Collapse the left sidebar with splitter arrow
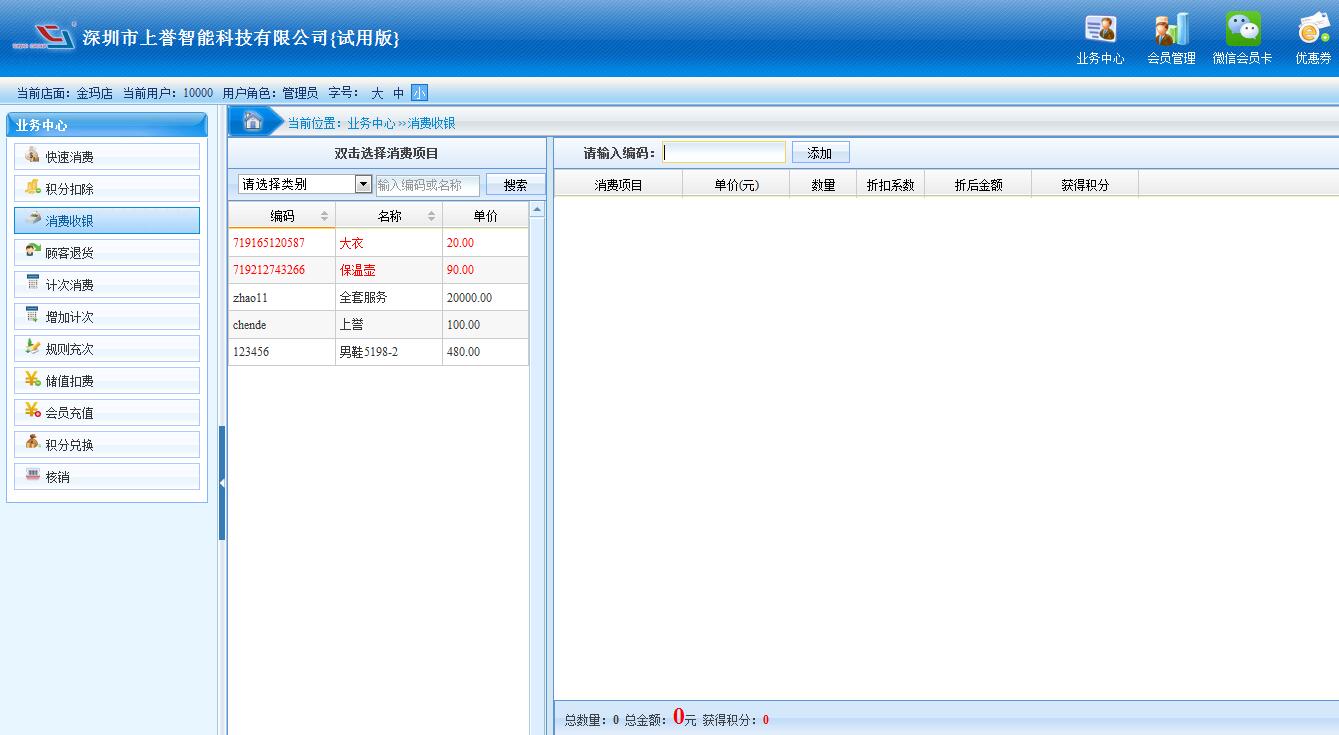This screenshot has height=735, width=1339. pyautogui.click(x=222, y=483)
